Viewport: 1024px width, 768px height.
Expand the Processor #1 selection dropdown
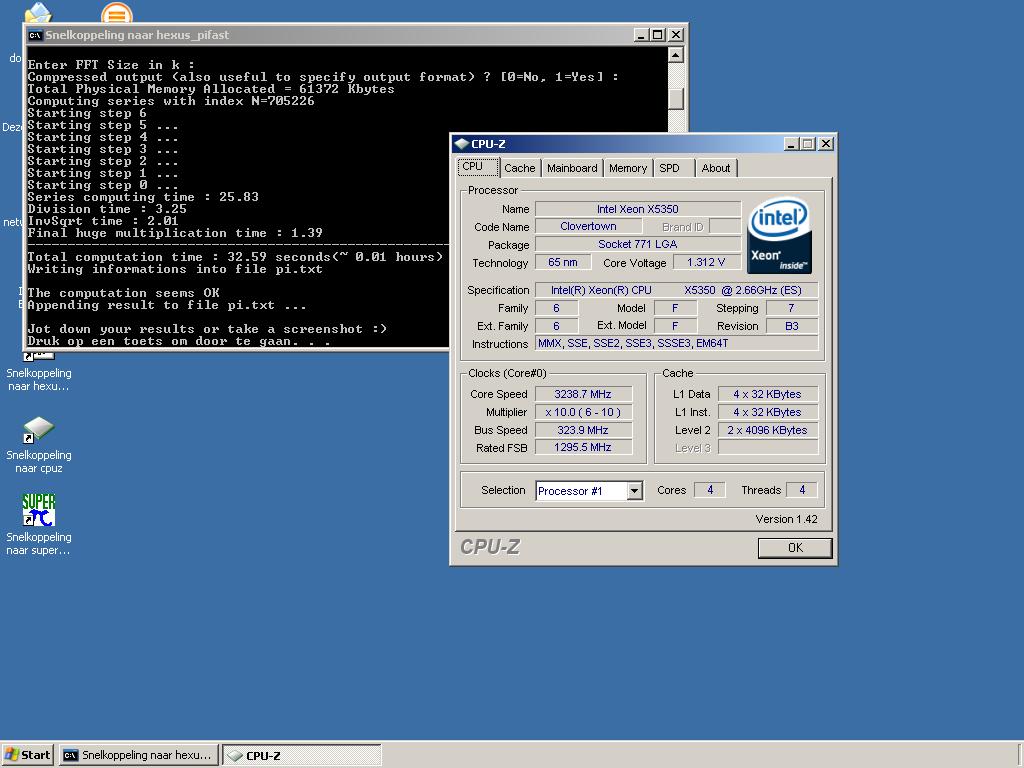click(634, 491)
